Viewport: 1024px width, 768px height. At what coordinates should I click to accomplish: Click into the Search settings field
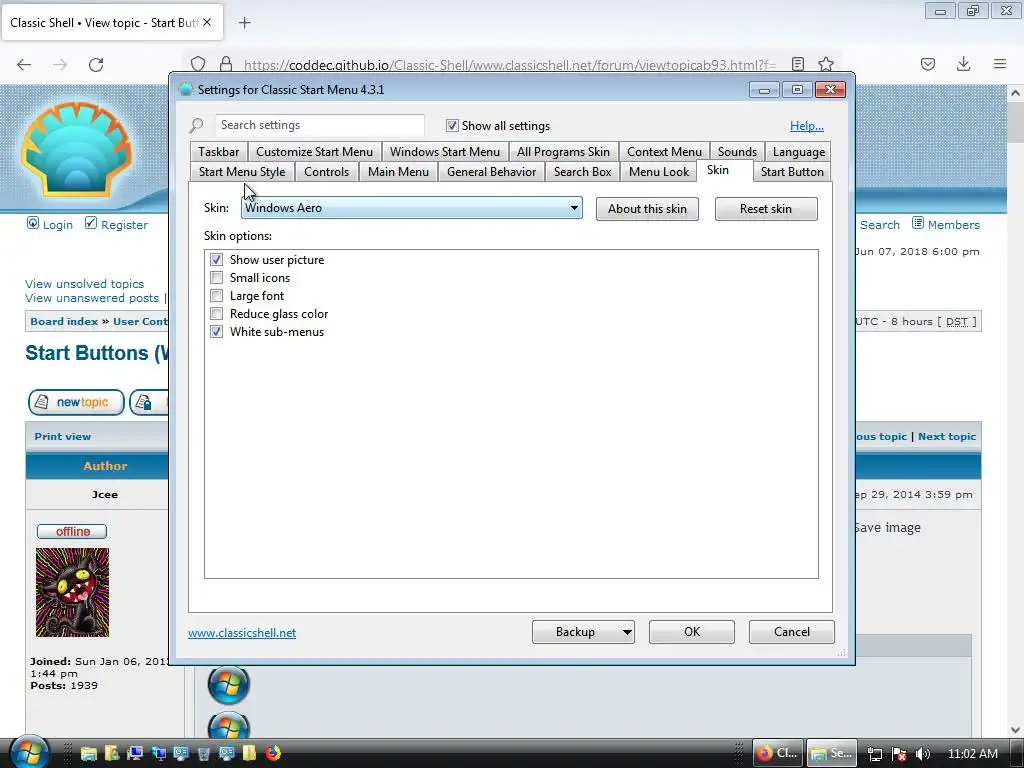pos(320,125)
